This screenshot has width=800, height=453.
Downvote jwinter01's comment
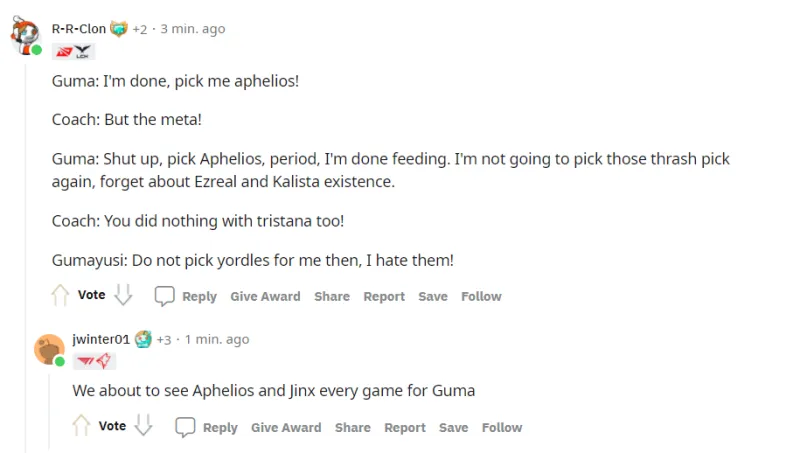(x=144, y=427)
